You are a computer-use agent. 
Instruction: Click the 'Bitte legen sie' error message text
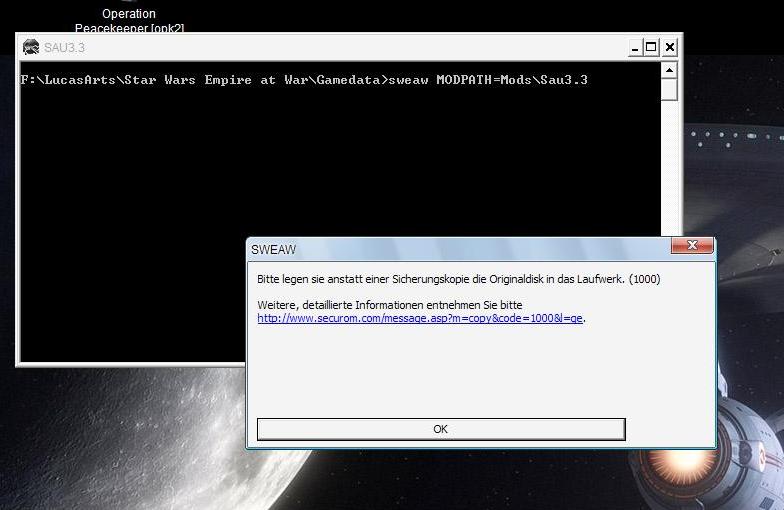(x=458, y=279)
